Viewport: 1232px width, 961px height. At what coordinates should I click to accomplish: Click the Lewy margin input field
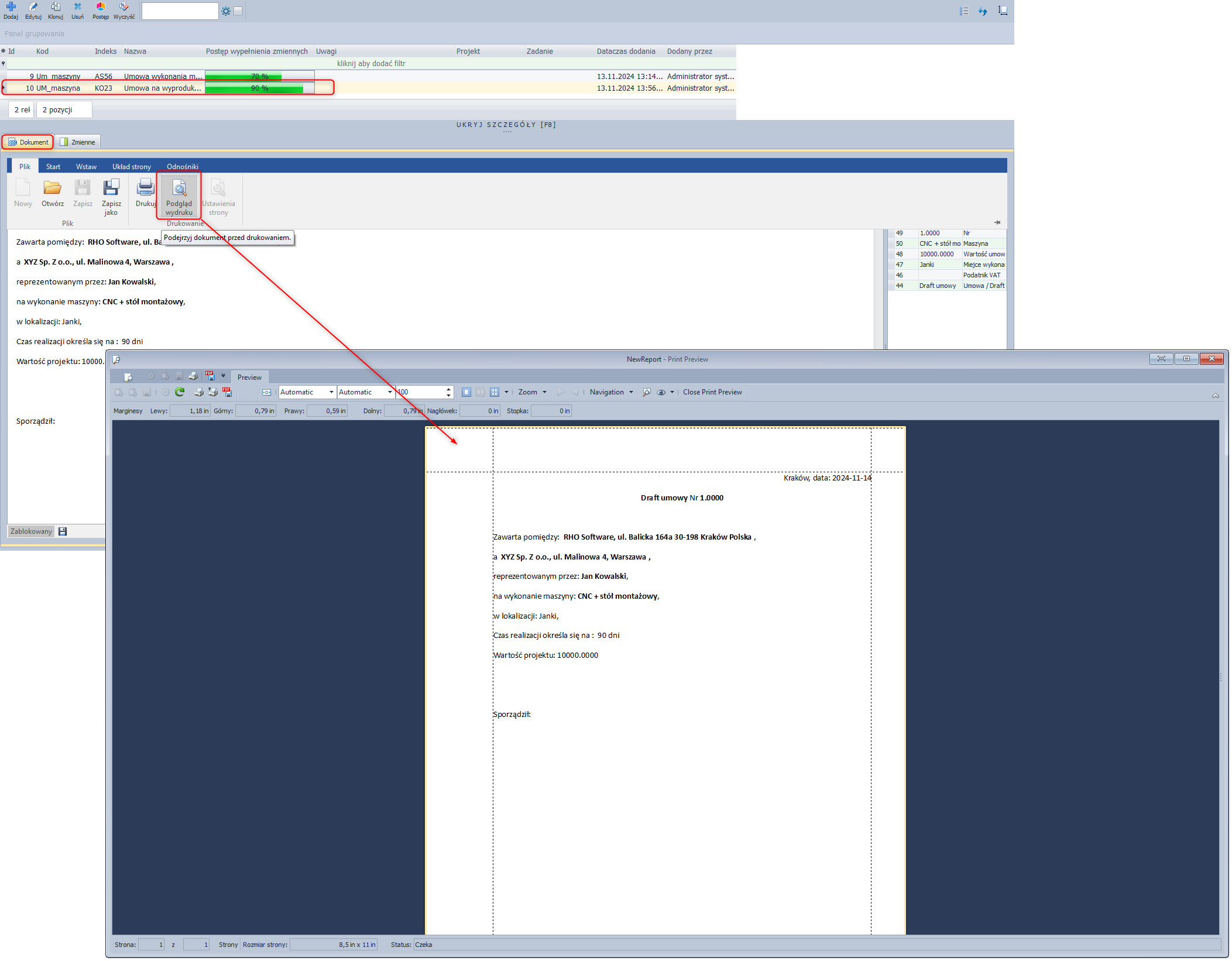click(x=190, y=411)
